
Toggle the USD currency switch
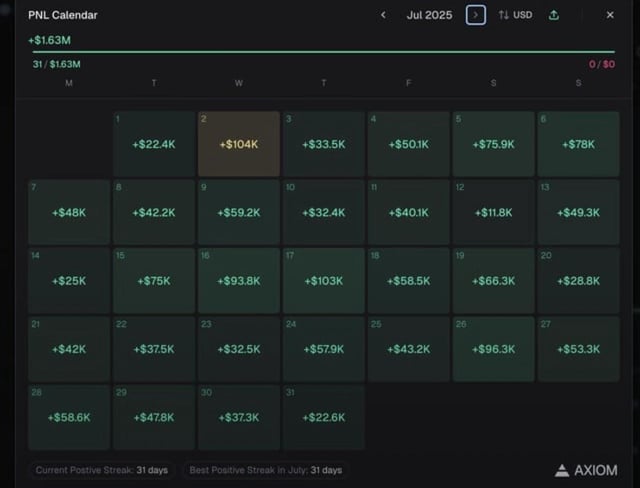[x=515, y=15]
